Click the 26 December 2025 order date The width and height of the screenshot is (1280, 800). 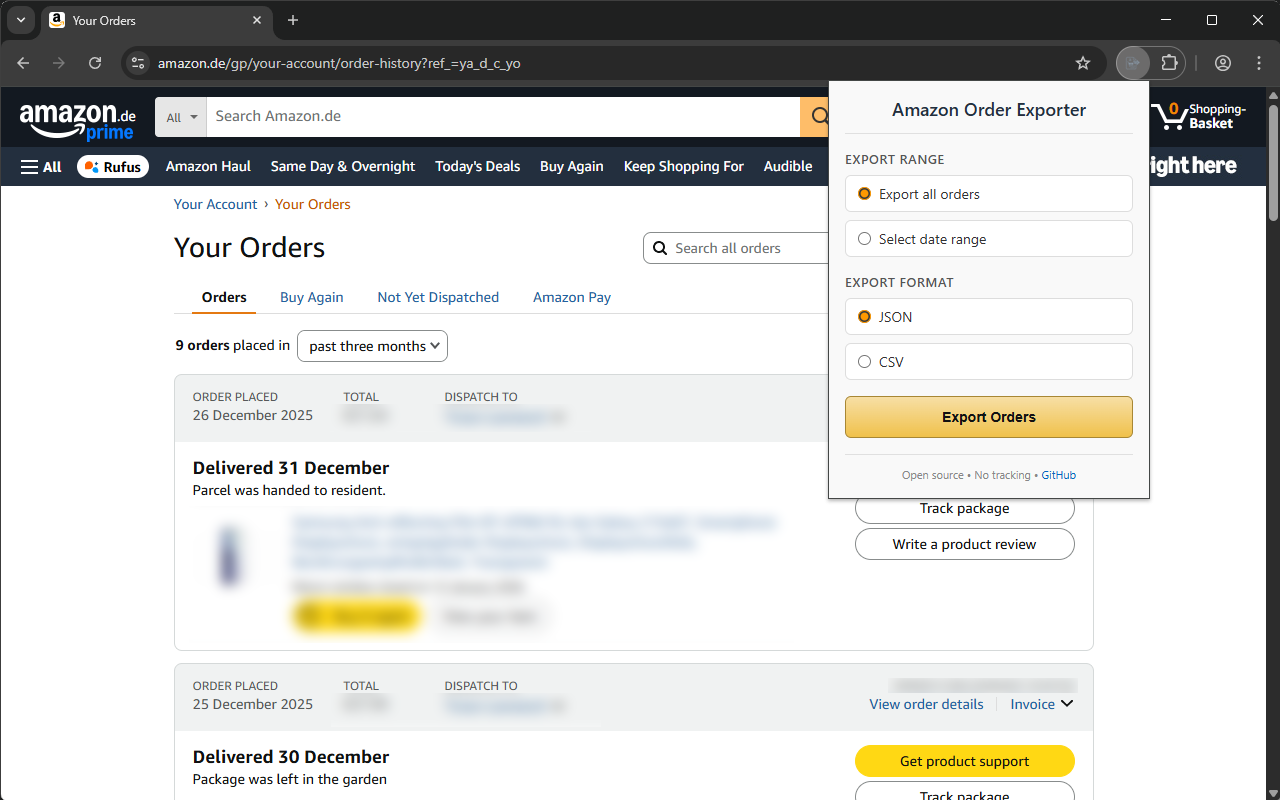[x=253, y=415]
